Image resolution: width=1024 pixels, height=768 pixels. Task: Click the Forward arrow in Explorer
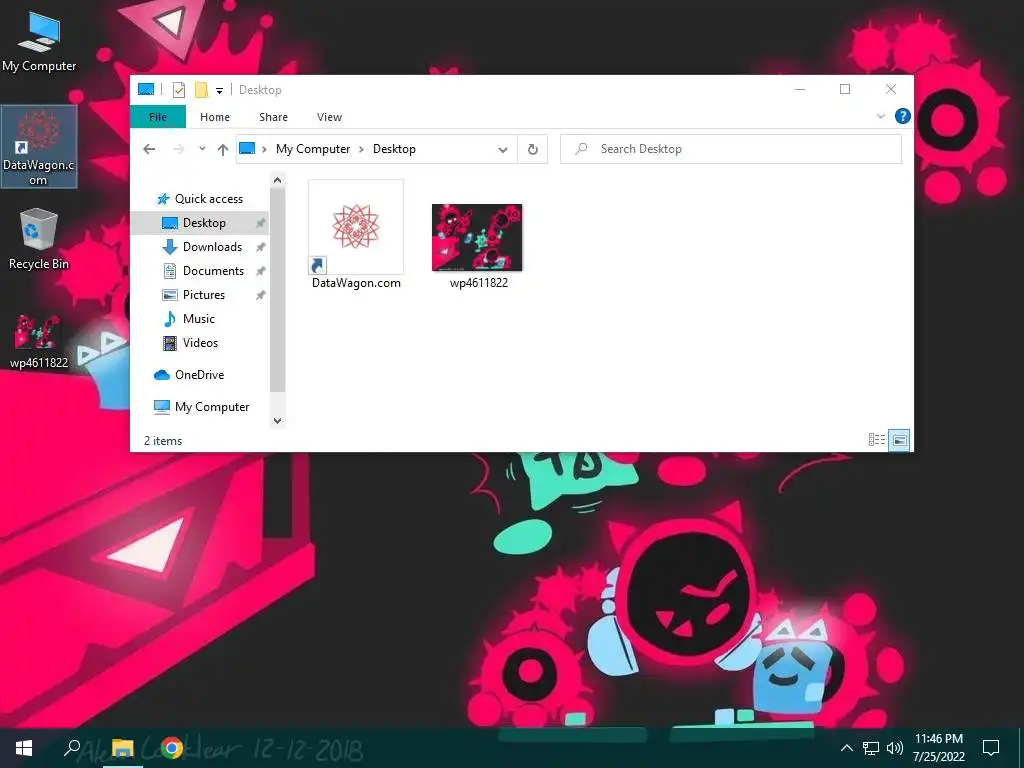click(178, 149)
